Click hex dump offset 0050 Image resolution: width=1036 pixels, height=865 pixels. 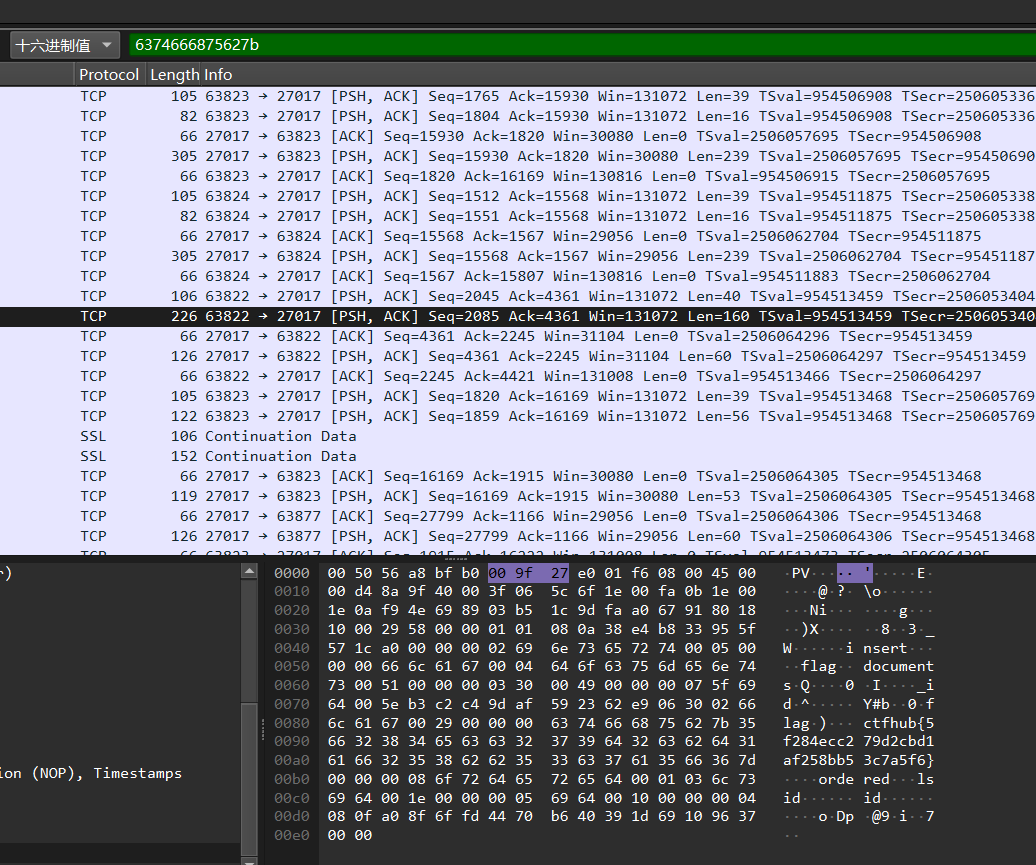tap(291, 666)
